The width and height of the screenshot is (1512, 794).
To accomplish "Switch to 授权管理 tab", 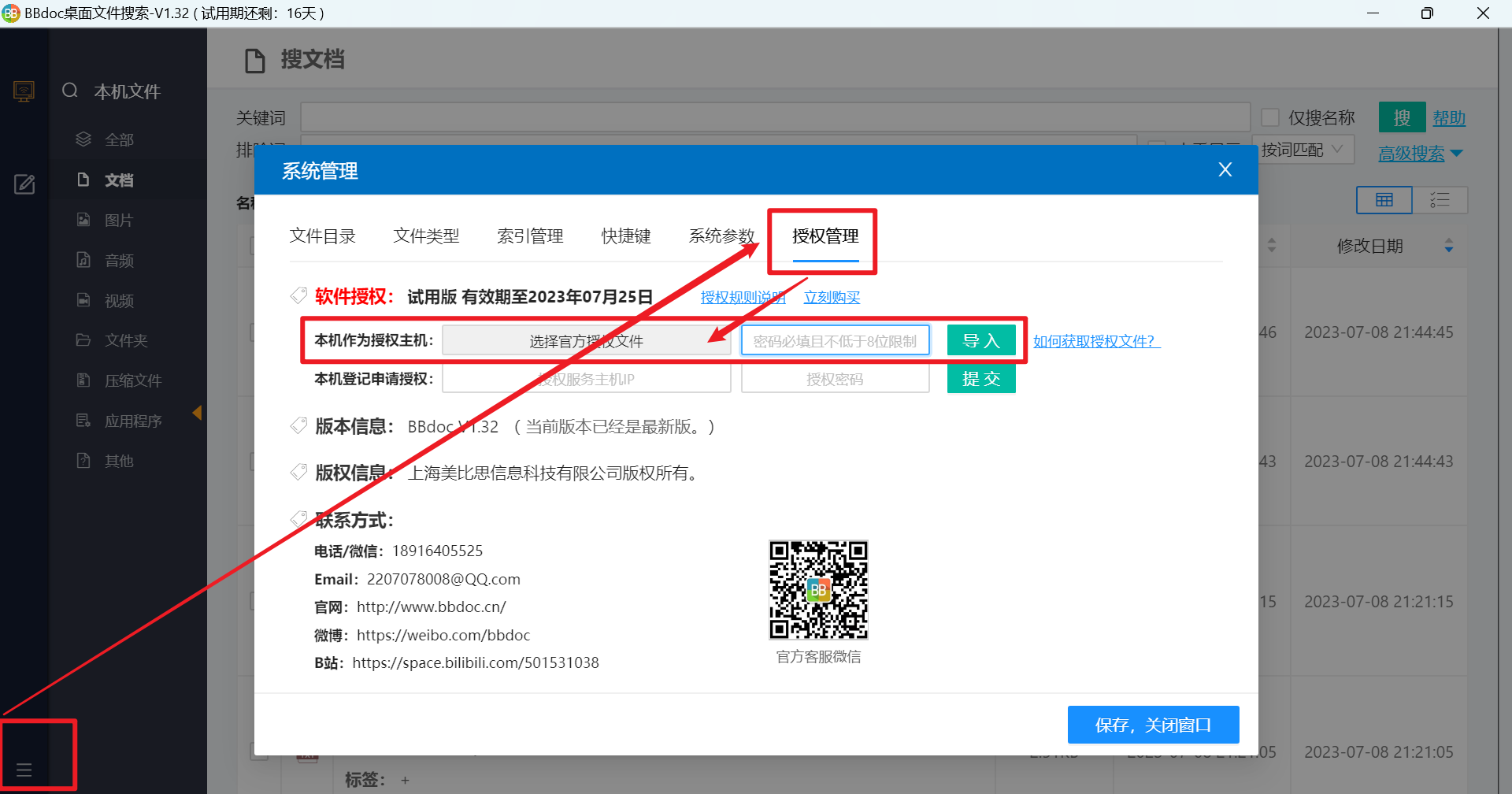I will [x=825, y=236].
